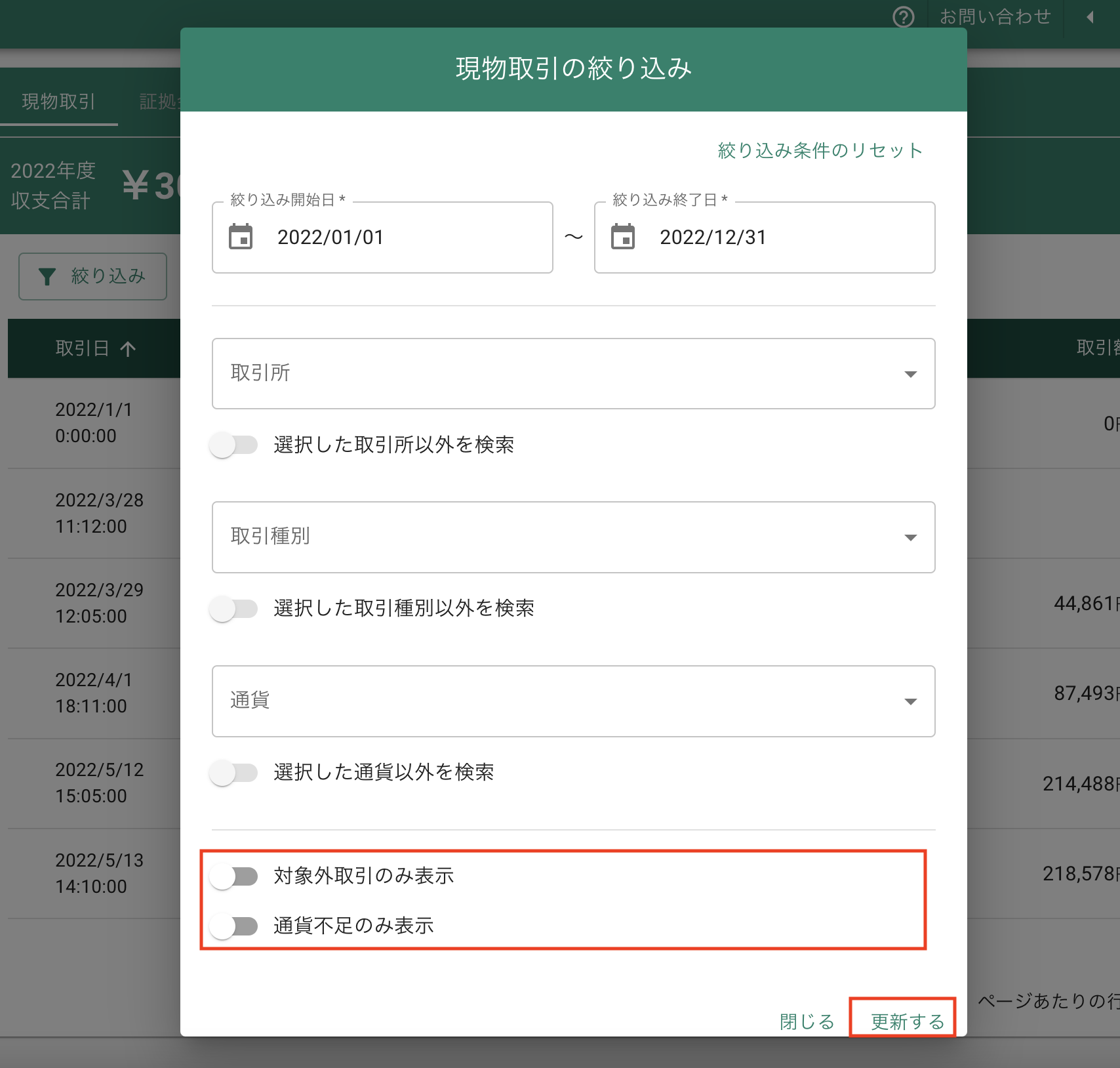Turn on 通貨不足のみ表示 switch

(233, 926)
